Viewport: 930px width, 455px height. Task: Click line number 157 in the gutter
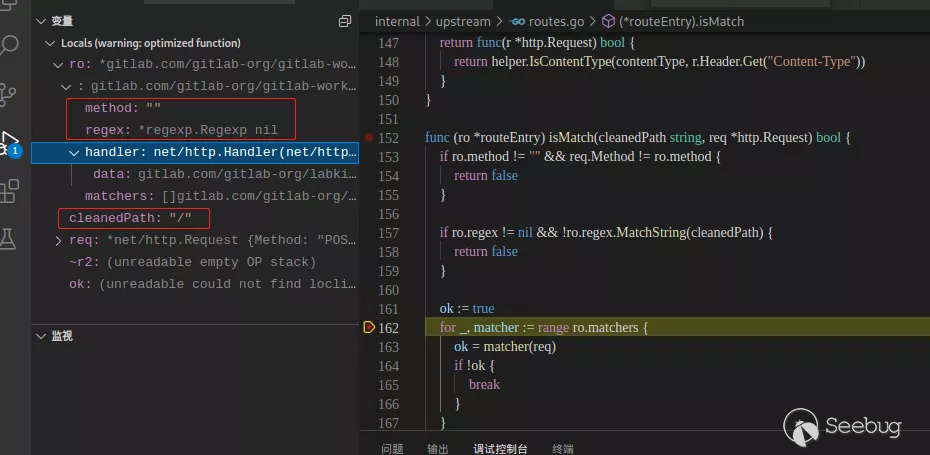(x=388, y=233)
